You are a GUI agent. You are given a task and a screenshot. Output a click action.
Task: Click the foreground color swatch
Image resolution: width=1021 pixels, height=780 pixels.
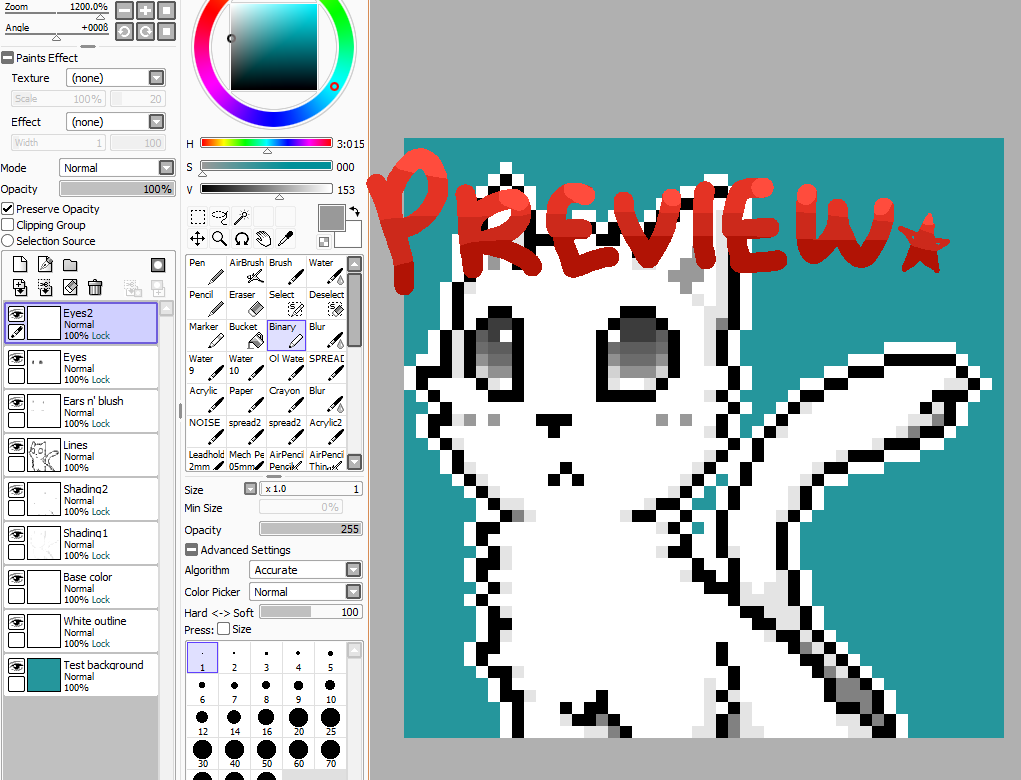[331, 217]
